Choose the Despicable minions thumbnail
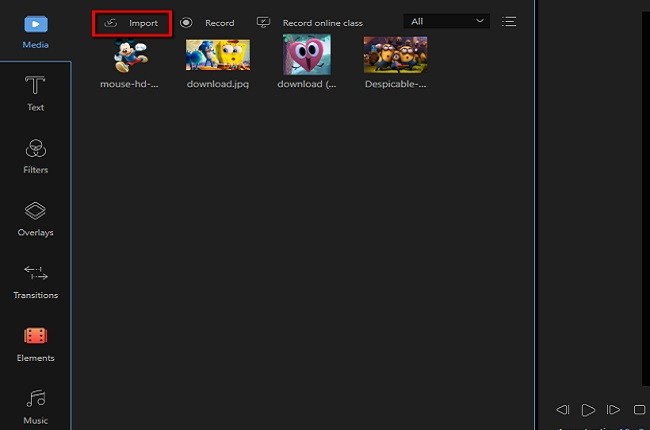The image size is (650, 430). [x=395, y=56]
